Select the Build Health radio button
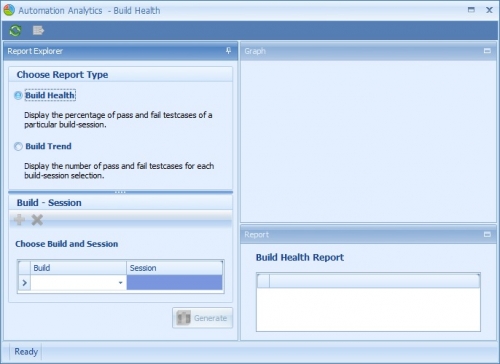Image resolution: width=500 pixels, height=364 pixels. coord(18,96)
